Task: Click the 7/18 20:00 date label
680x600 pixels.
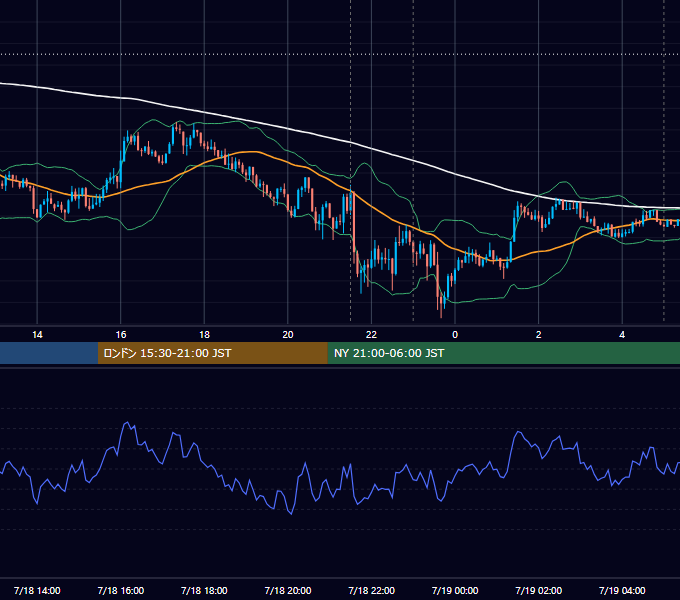Action: coord(288,590)
